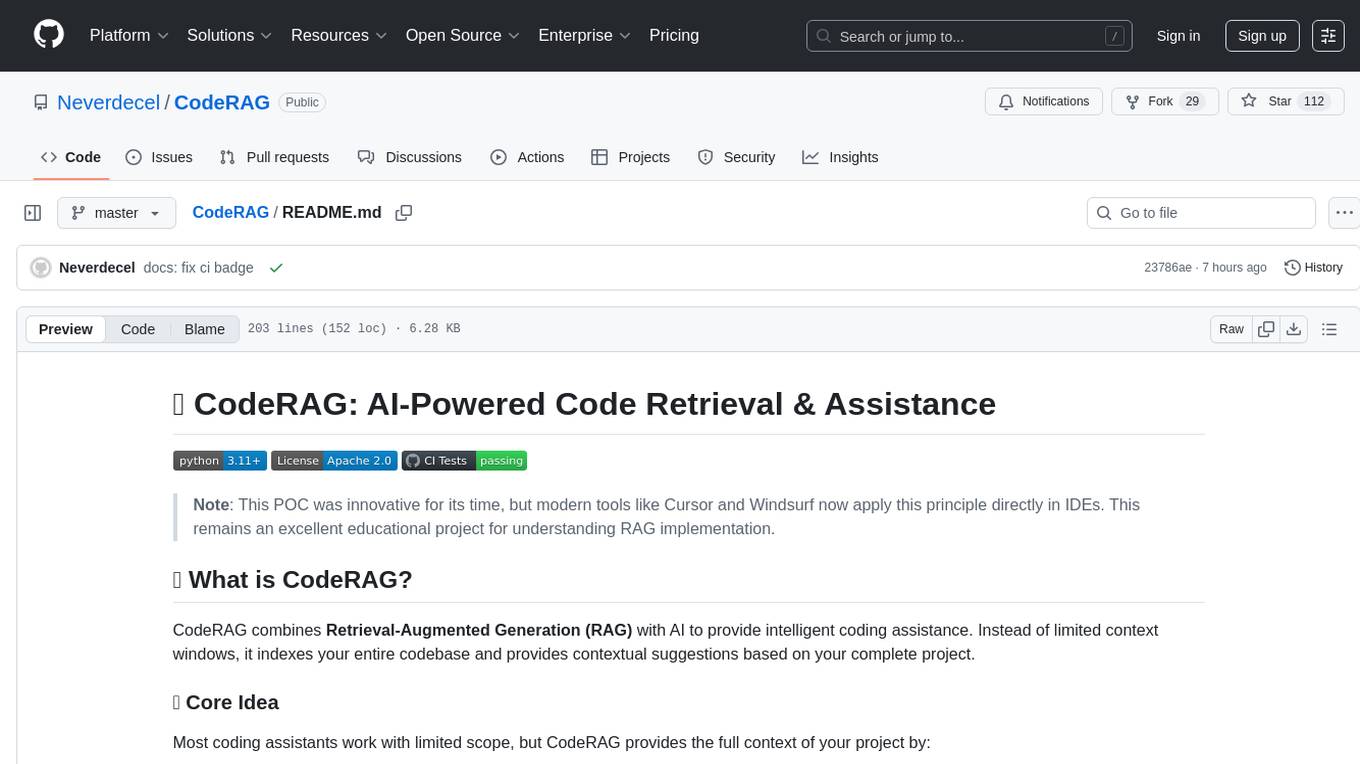Image resolution: width=1360 pixels, height=764 pixels.
Task: Open Neverdecel commit author avatar
Action: (x=41, y=268)
